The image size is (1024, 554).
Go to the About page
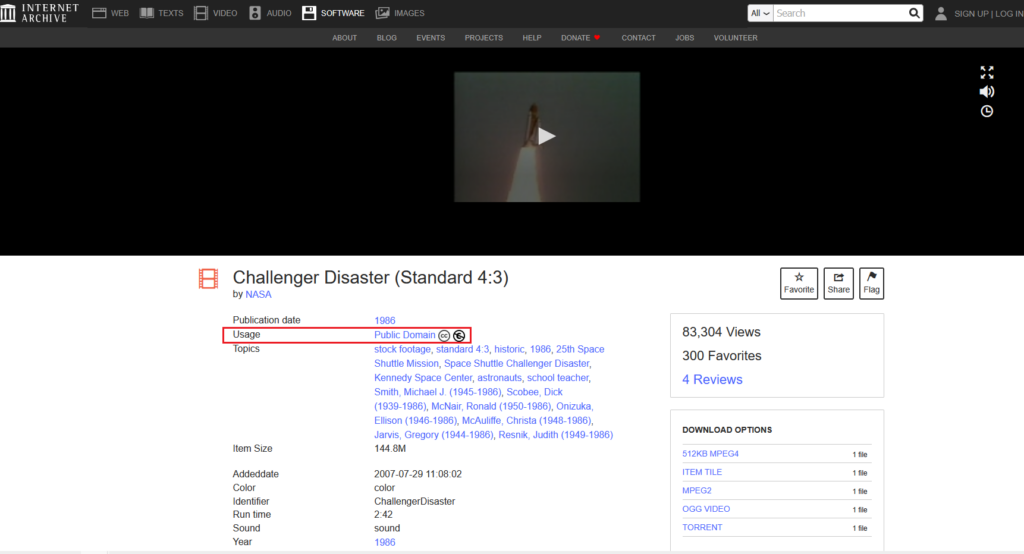344,38
